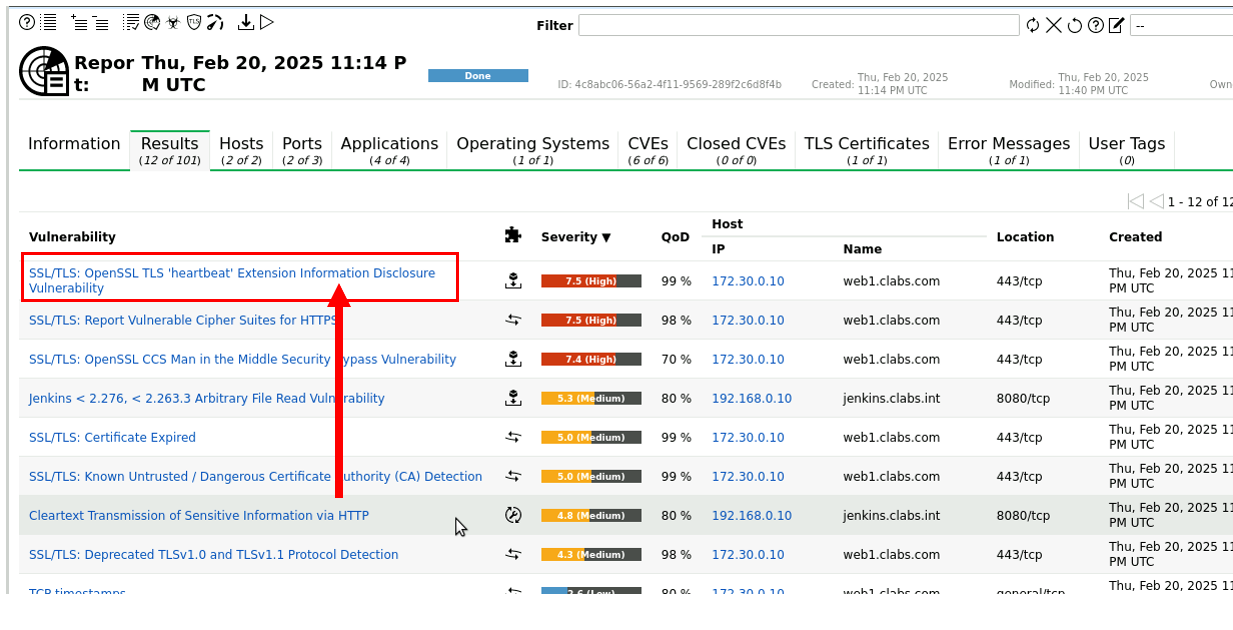Click the add to assets icon
This screenshot has width=1233, height=630.
(x=78, y=23)
